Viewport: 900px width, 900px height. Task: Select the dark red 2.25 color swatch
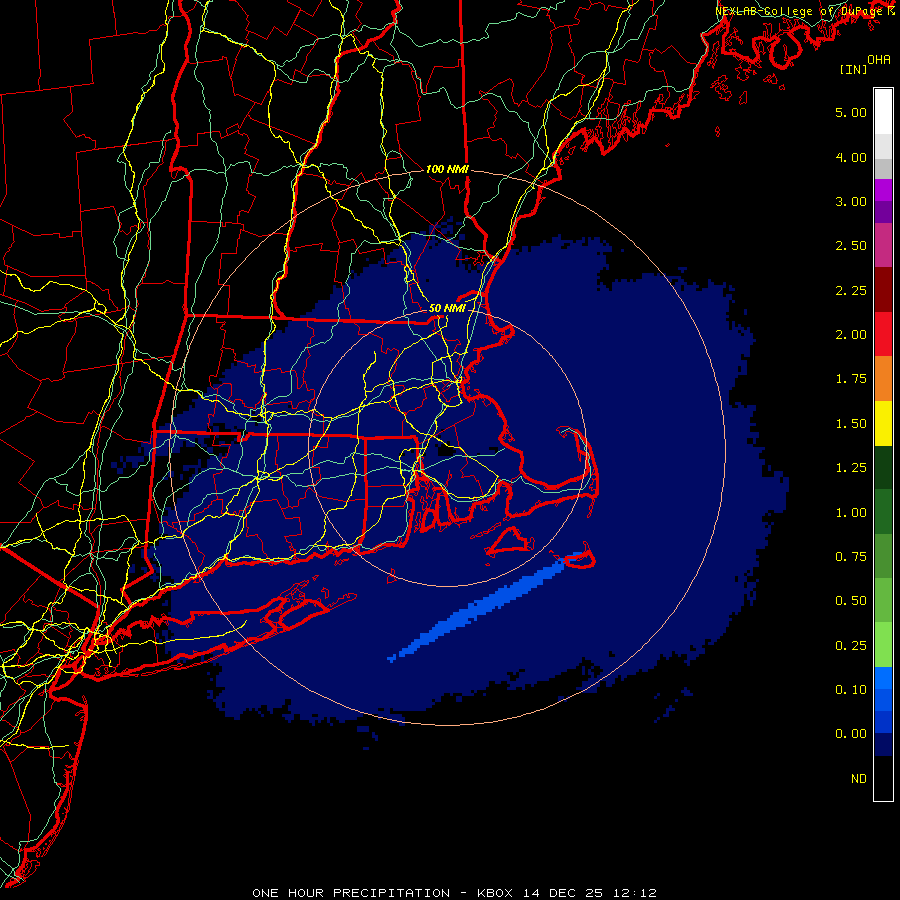point(883,290)
